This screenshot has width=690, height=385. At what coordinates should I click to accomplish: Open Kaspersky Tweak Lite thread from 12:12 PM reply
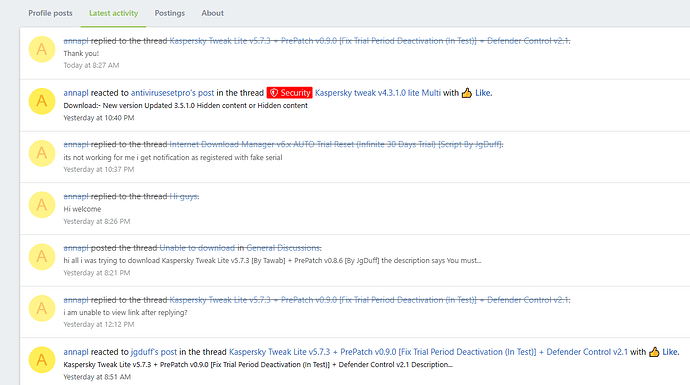tap(369, 300)
